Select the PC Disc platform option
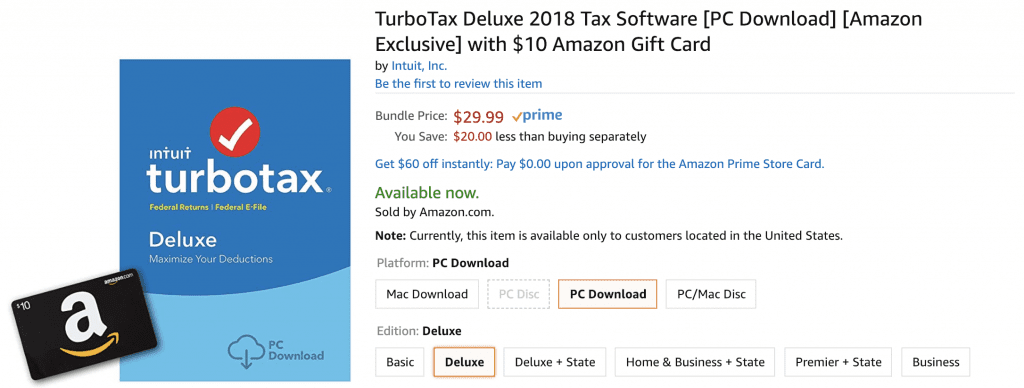The height and width of the screenshot is (388, 1024). point(519,294)
